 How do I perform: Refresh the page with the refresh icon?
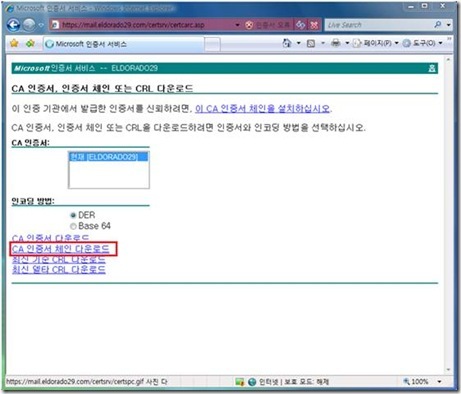pos(300,25)
